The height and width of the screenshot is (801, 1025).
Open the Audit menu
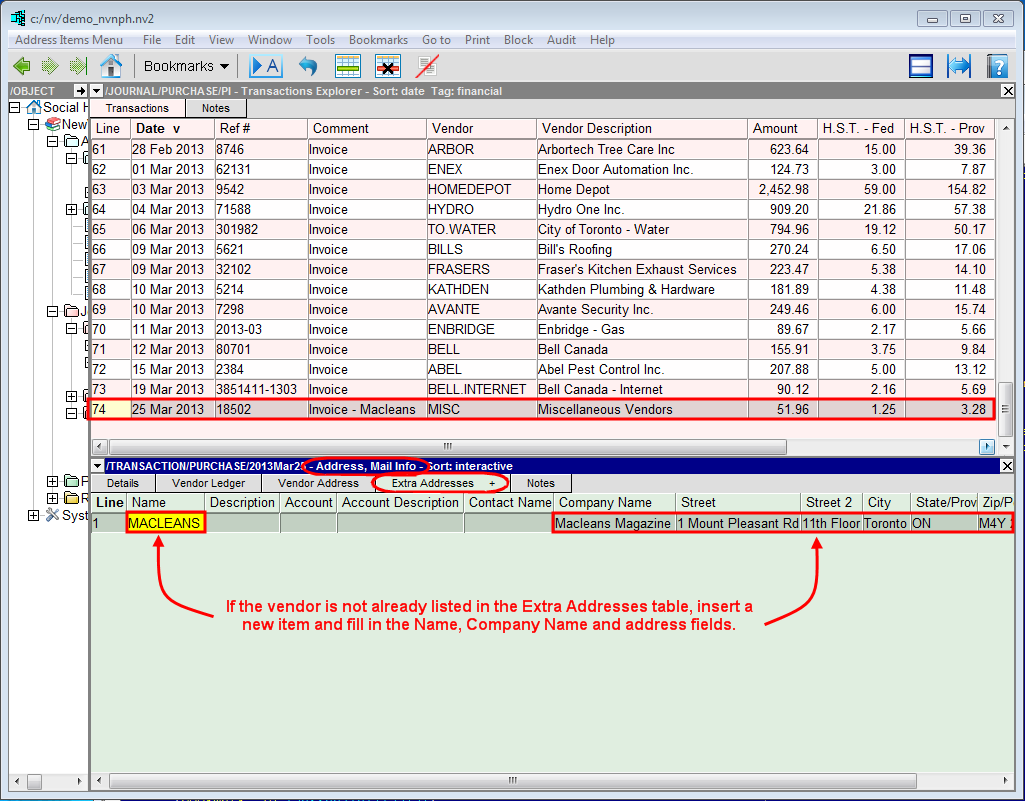tap(561, 40)
